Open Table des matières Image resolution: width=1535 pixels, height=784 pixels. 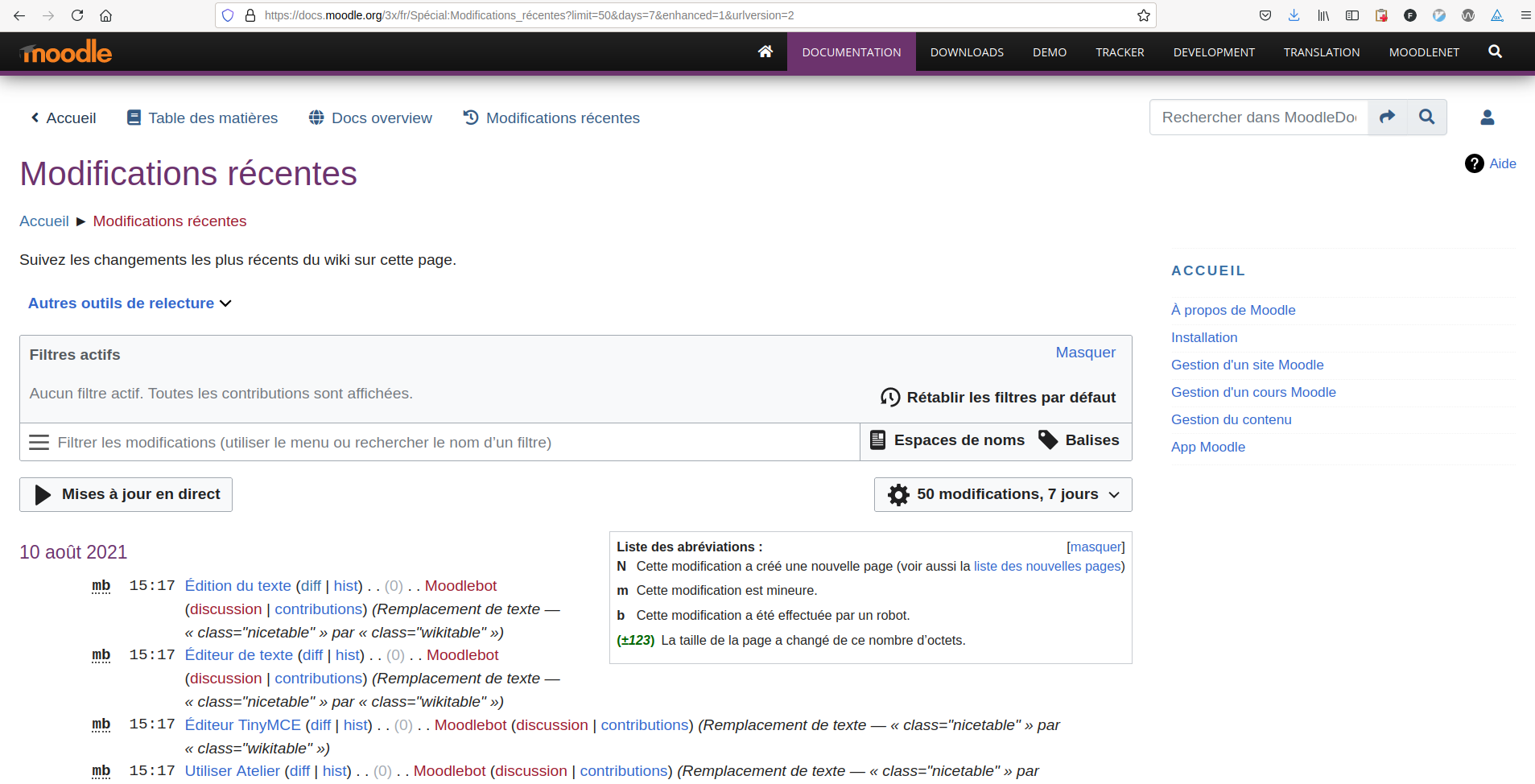pyautogui.click(x=202, y=118)
